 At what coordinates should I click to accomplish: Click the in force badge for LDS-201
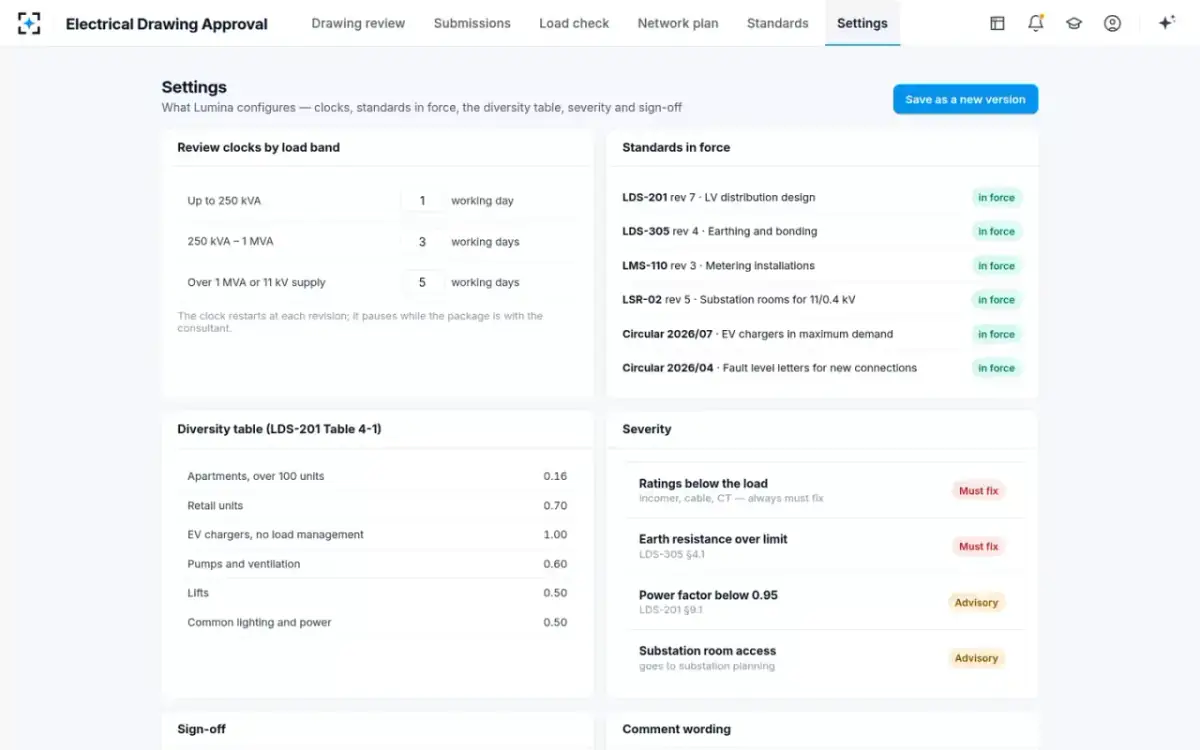coord(996,198)
